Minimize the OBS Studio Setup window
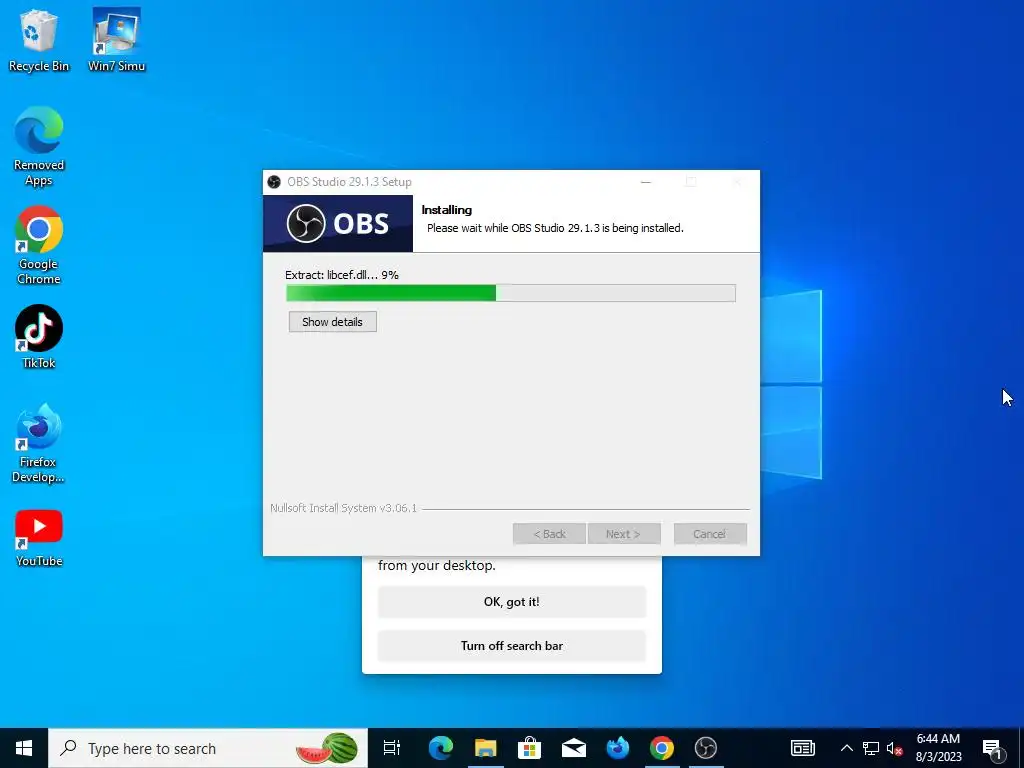 [646, 182]
